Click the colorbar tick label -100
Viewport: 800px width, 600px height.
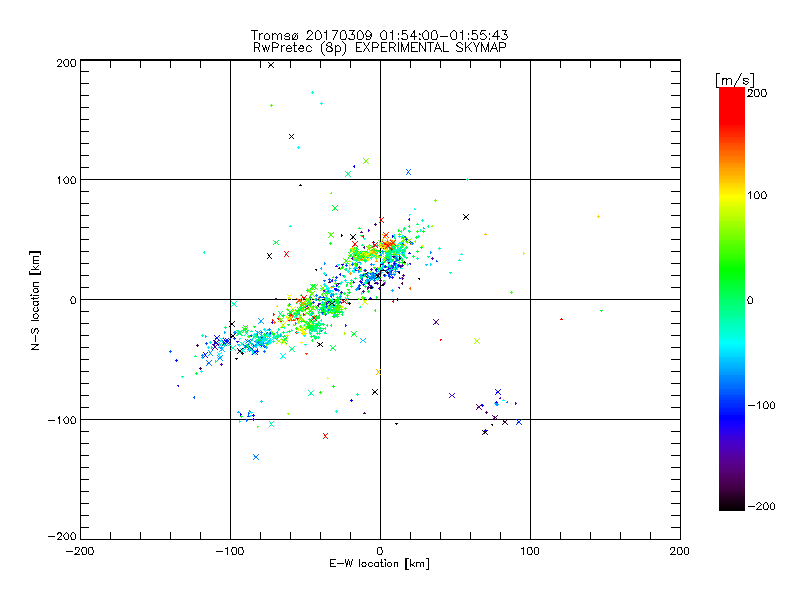(761, 406)
